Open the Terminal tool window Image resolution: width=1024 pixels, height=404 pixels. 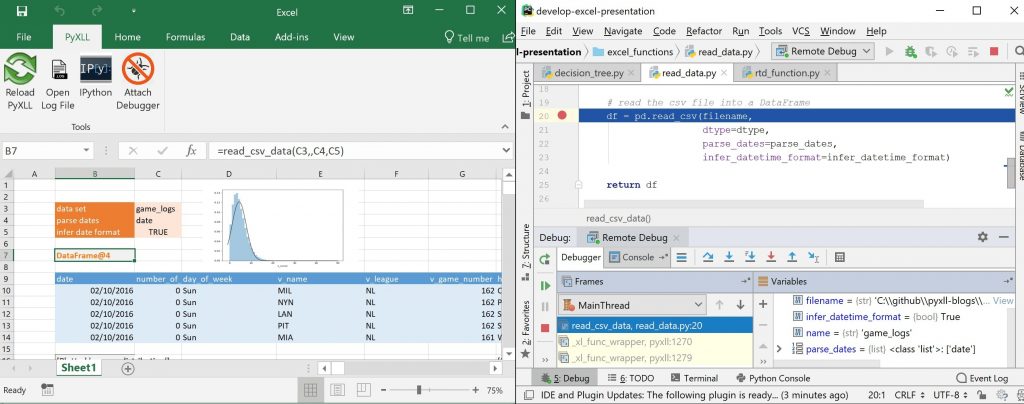point(694,378)
